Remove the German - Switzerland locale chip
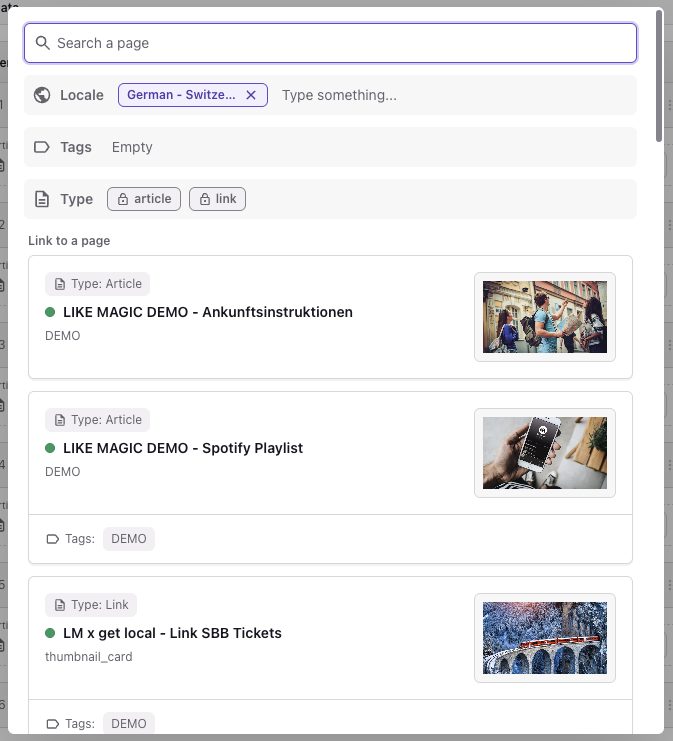 [251, 95]
